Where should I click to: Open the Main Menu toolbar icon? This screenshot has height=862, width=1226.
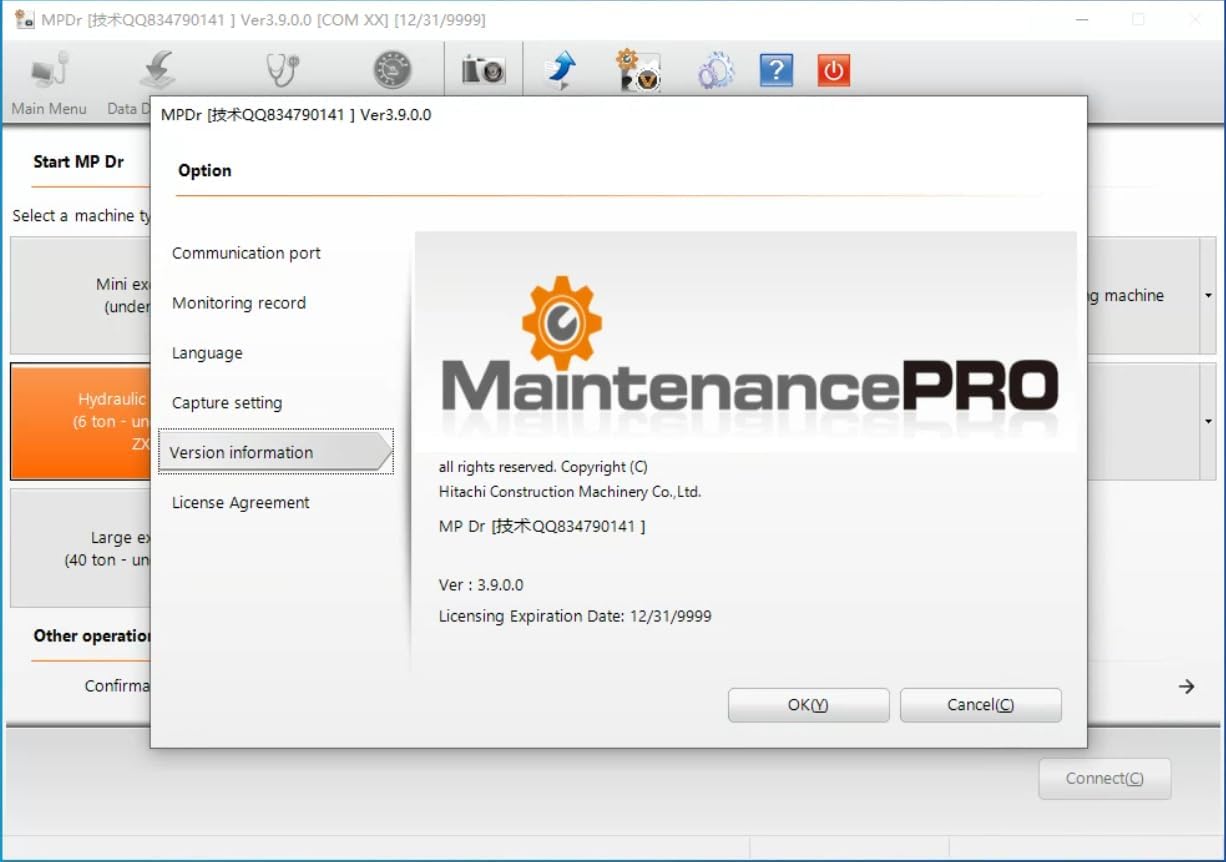pyautogui.click(x=50, y=72)
